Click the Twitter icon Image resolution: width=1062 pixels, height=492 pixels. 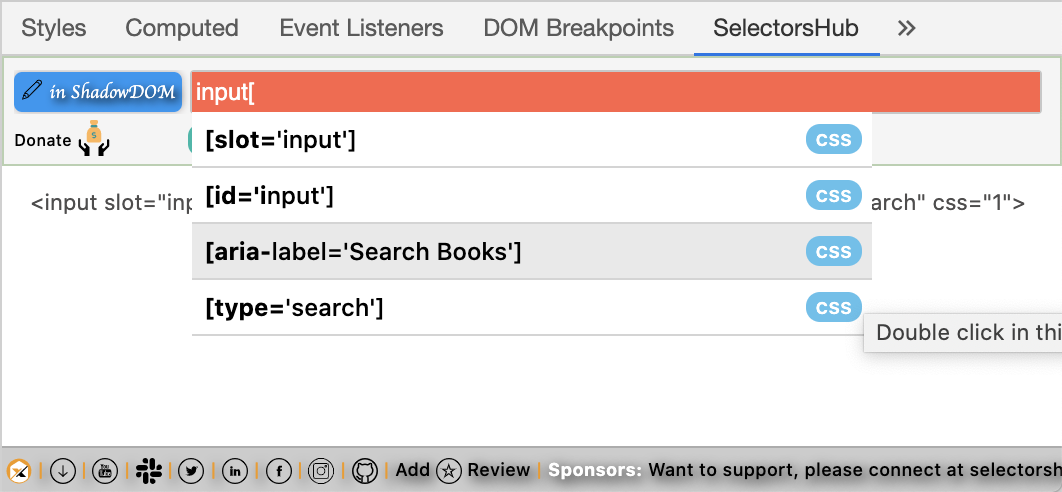192,471
